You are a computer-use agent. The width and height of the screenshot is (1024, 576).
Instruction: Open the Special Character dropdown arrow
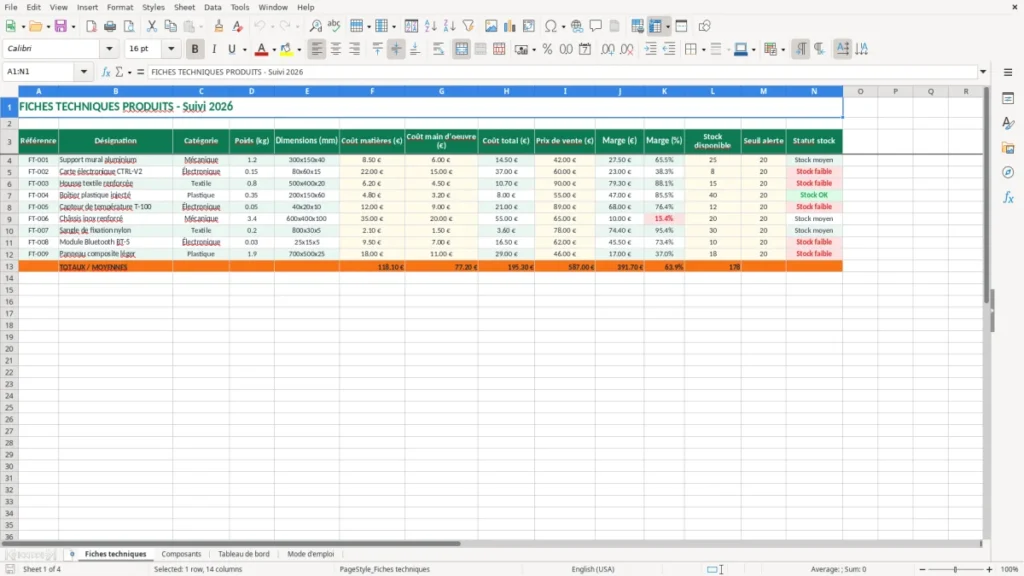point(563,27)
